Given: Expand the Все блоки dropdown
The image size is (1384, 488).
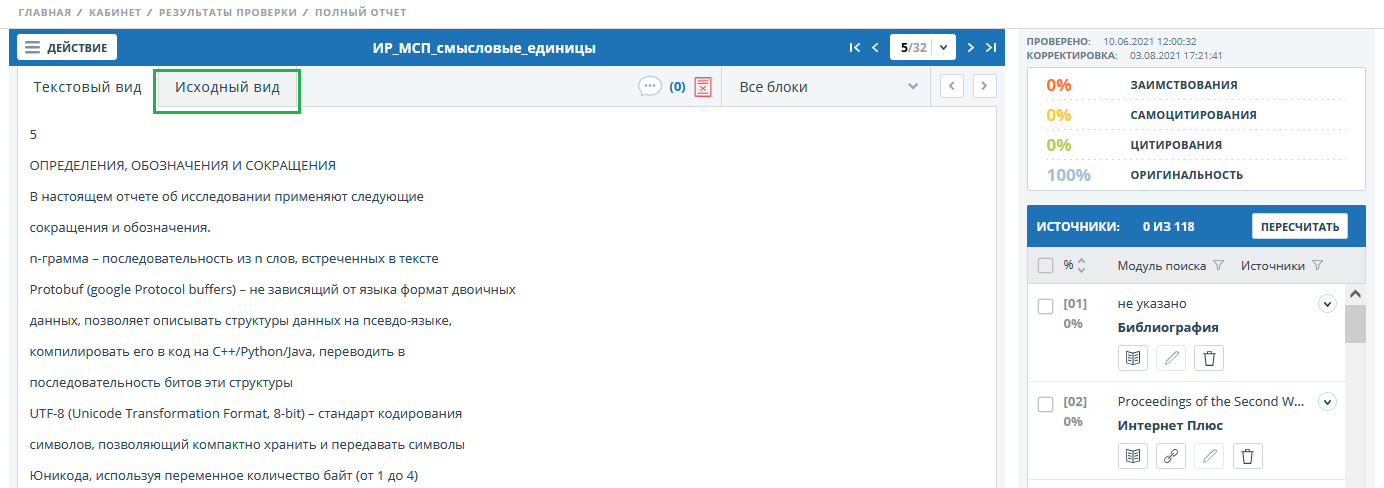Looking at the screenshot, I should [x=826, y=87].
